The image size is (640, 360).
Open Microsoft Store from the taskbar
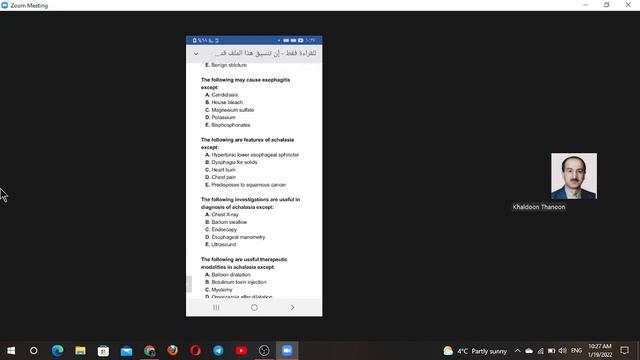coord(103,351)
